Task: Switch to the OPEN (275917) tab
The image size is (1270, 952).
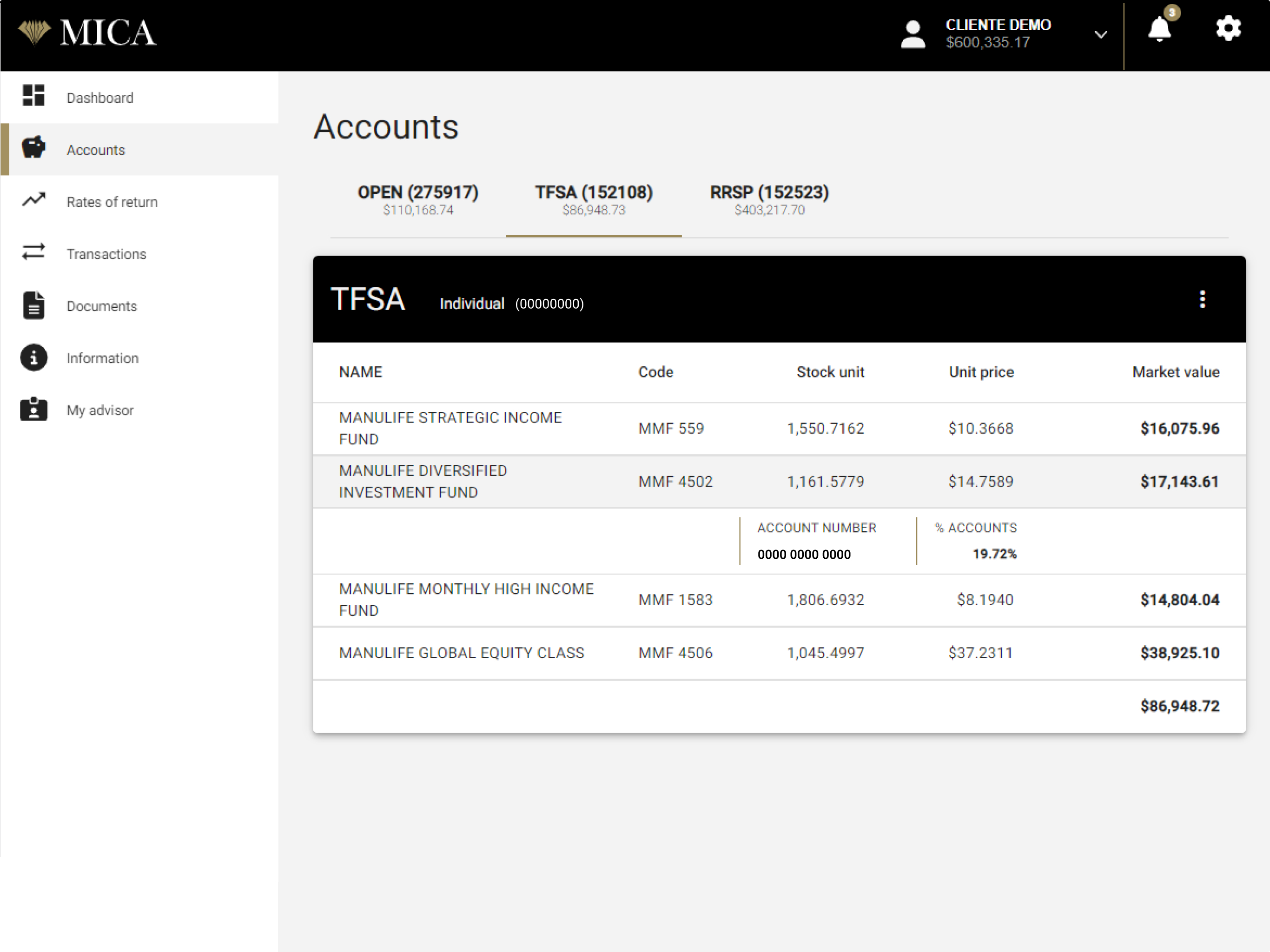Action: pyautogui.click(x=418, y=200)
